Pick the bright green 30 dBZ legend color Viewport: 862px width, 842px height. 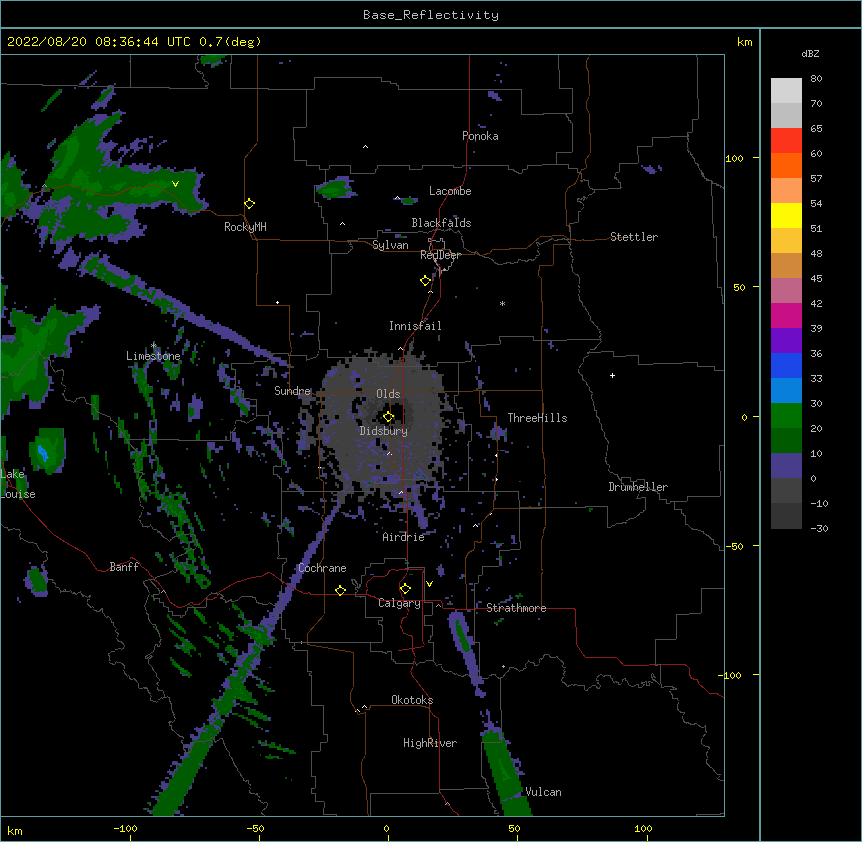[786, 416]
